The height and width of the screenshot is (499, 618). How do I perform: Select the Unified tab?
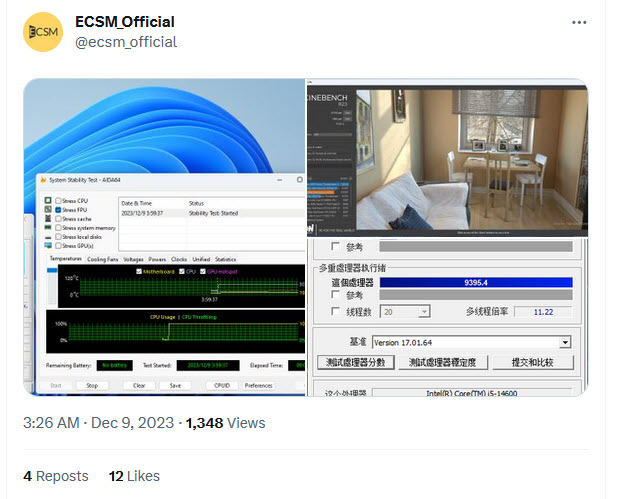201,259
